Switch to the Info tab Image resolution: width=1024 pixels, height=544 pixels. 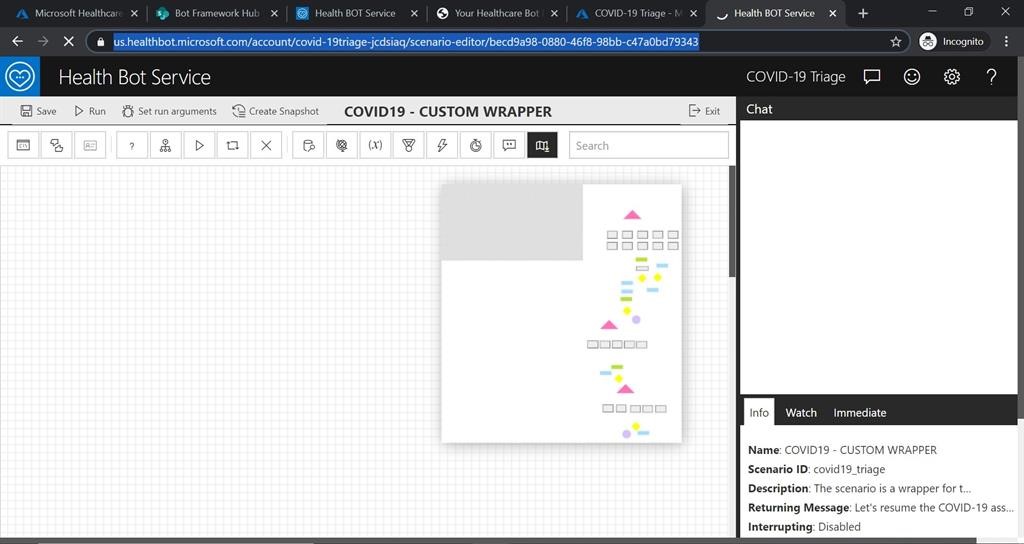tap(759, 412)
